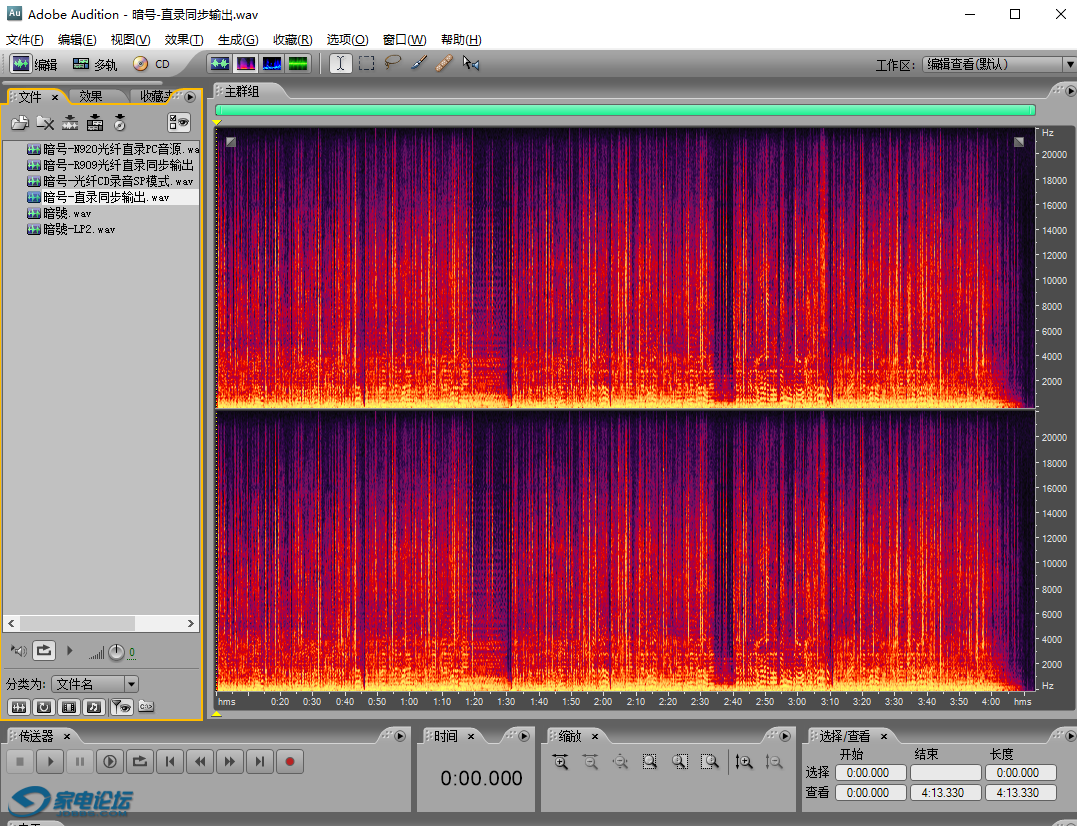
Task: Toggle Show Video Files filter button
Action: pos(68,707)
